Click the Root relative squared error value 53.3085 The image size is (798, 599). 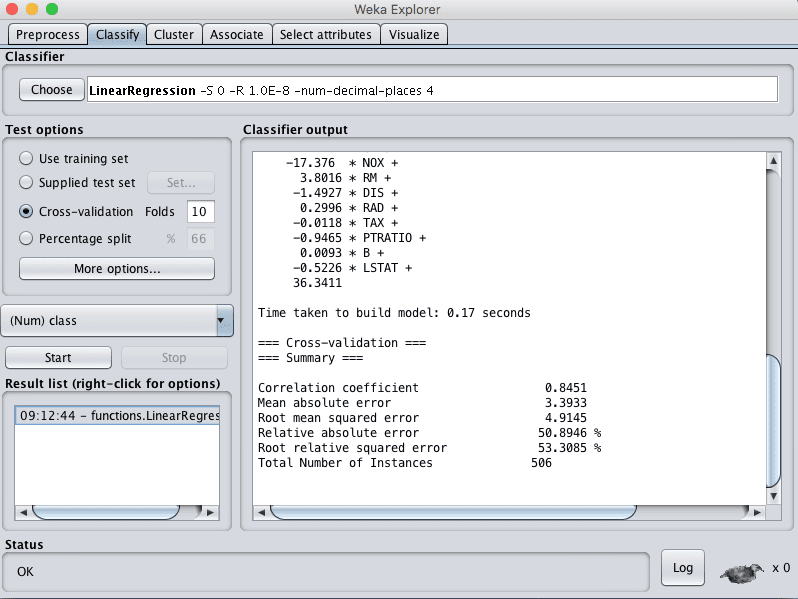click(562, 448)
